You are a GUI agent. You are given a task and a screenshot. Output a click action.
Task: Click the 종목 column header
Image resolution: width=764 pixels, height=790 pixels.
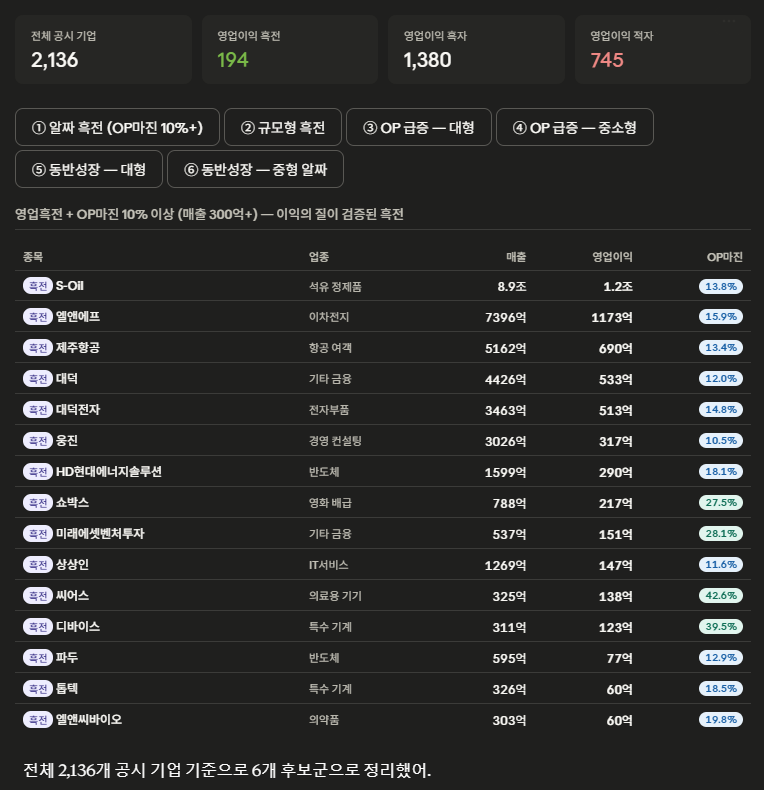[x=33, y=257]
